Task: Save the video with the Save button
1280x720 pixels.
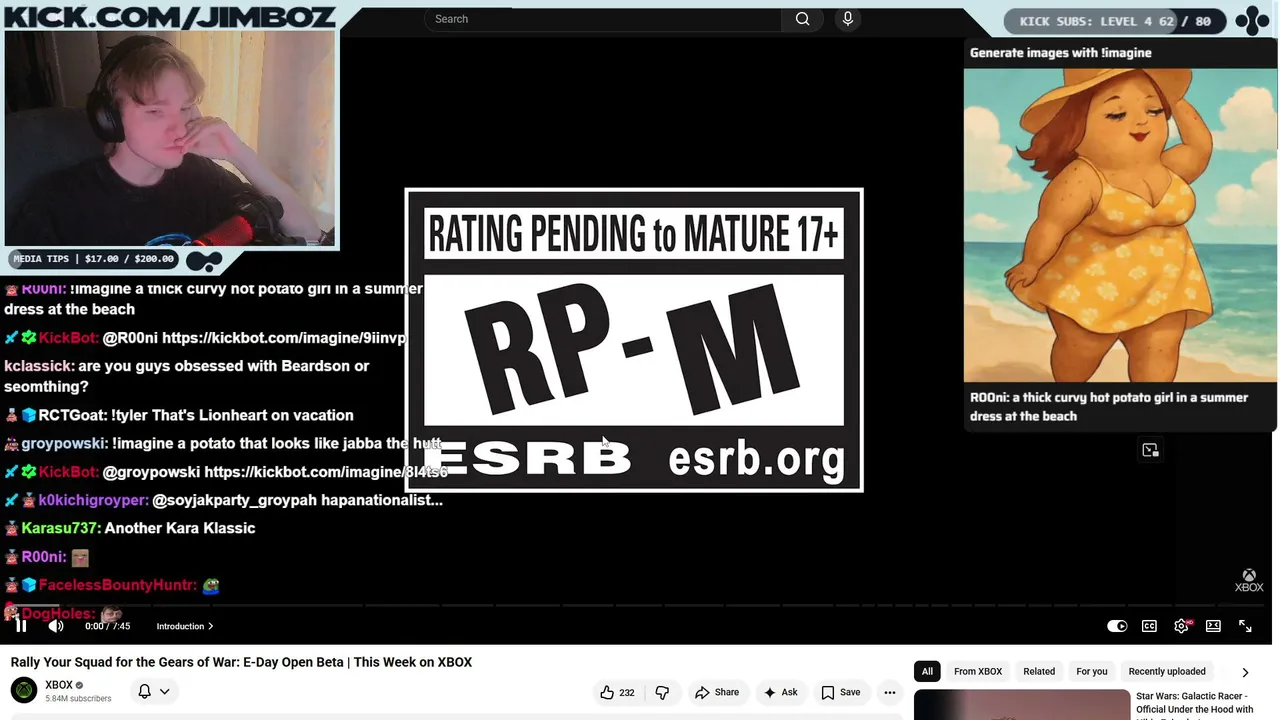Action: (x=840, y=692)
